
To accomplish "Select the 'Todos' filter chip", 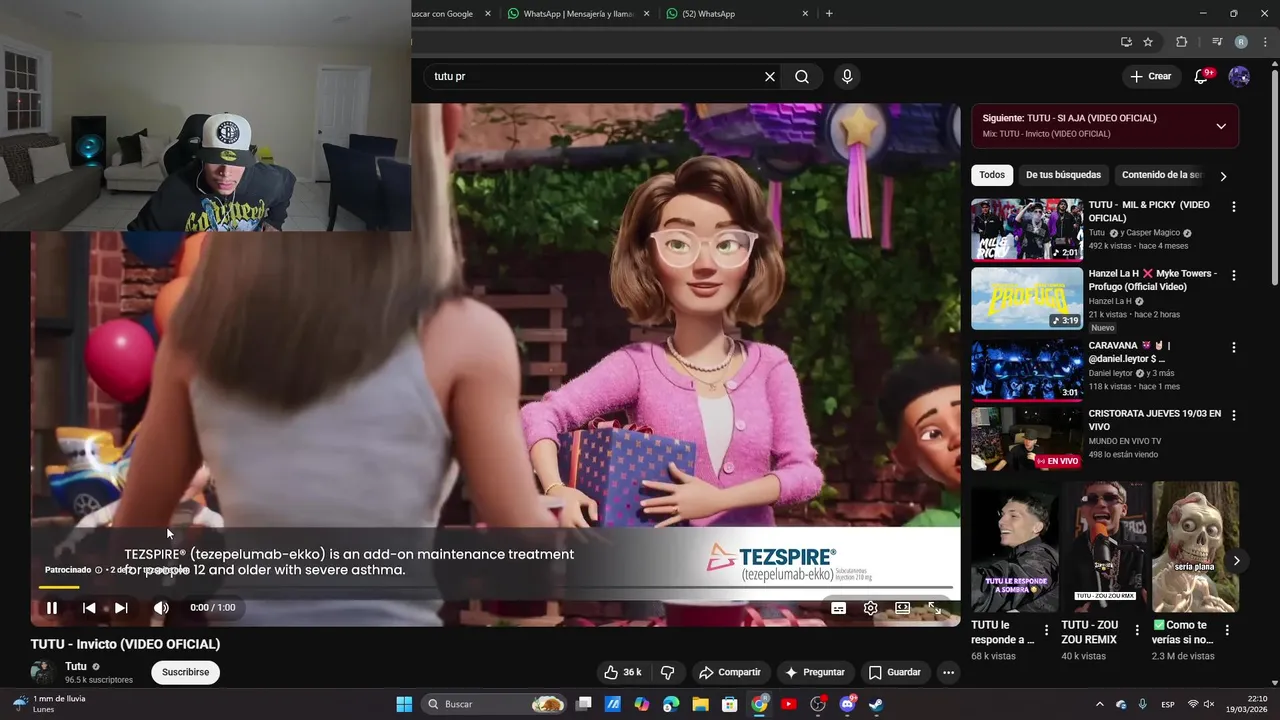I will pos(992,175).
